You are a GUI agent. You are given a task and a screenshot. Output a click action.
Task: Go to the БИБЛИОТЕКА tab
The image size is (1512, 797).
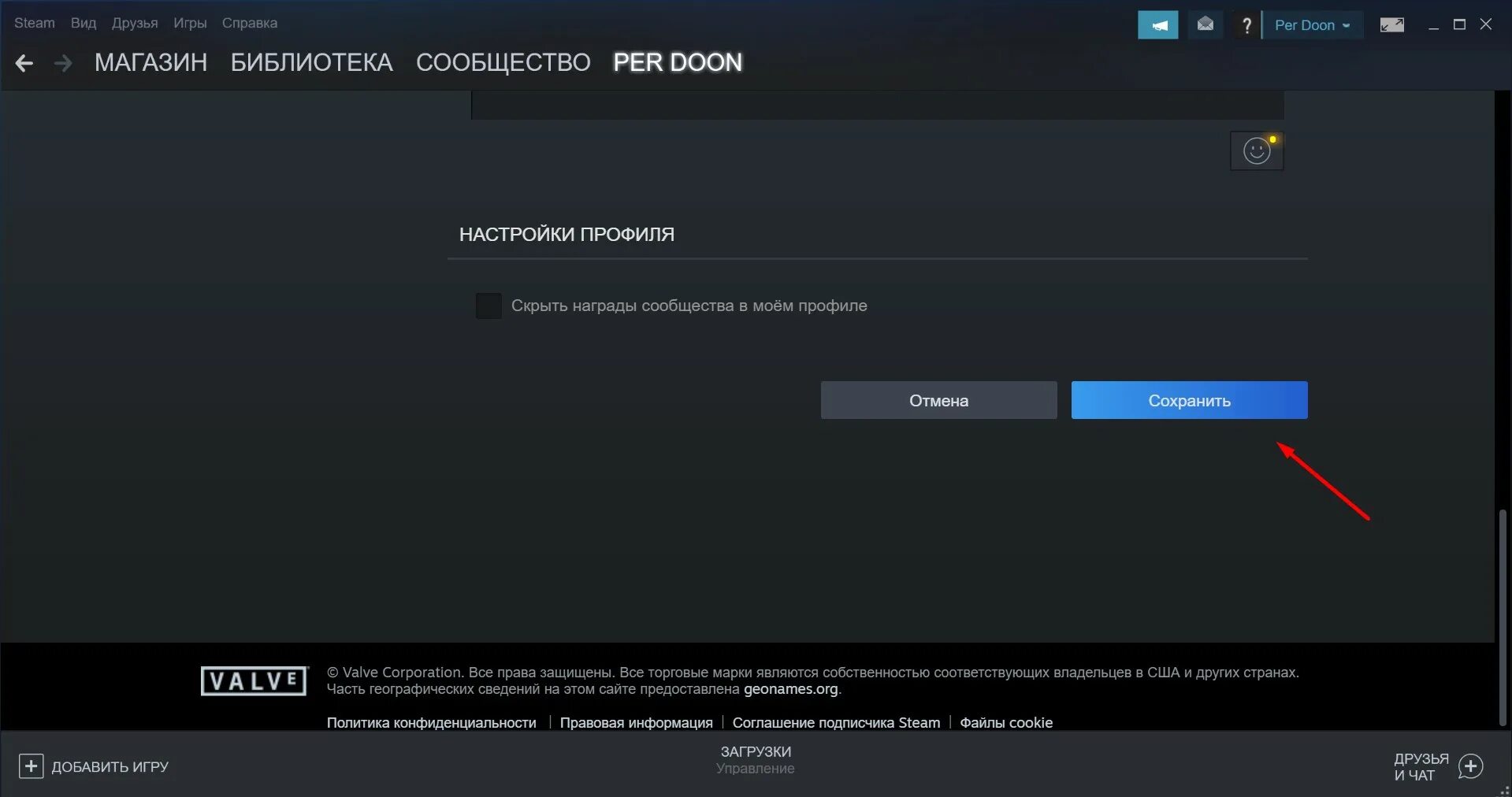point(311,62)
